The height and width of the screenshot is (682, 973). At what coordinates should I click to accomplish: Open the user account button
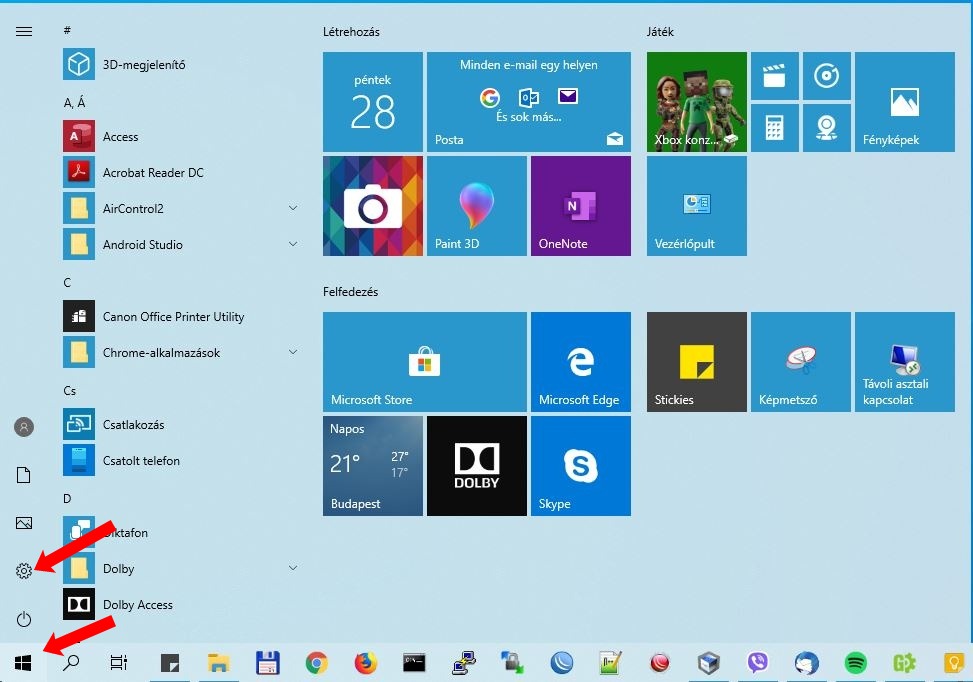[23, 427]
